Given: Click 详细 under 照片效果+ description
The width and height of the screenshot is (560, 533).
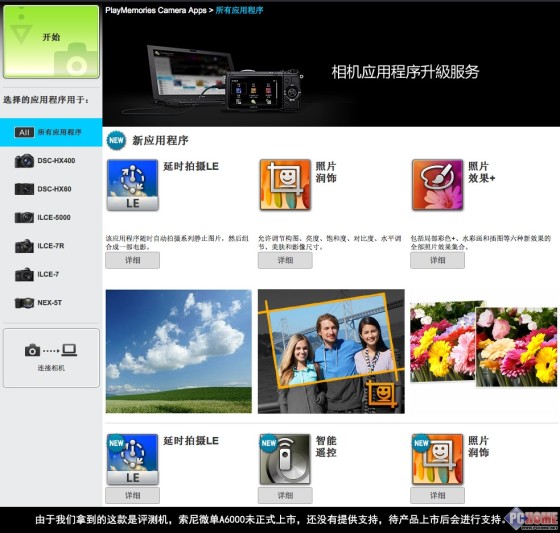Looking at the screenshot, I should (438, 260).
